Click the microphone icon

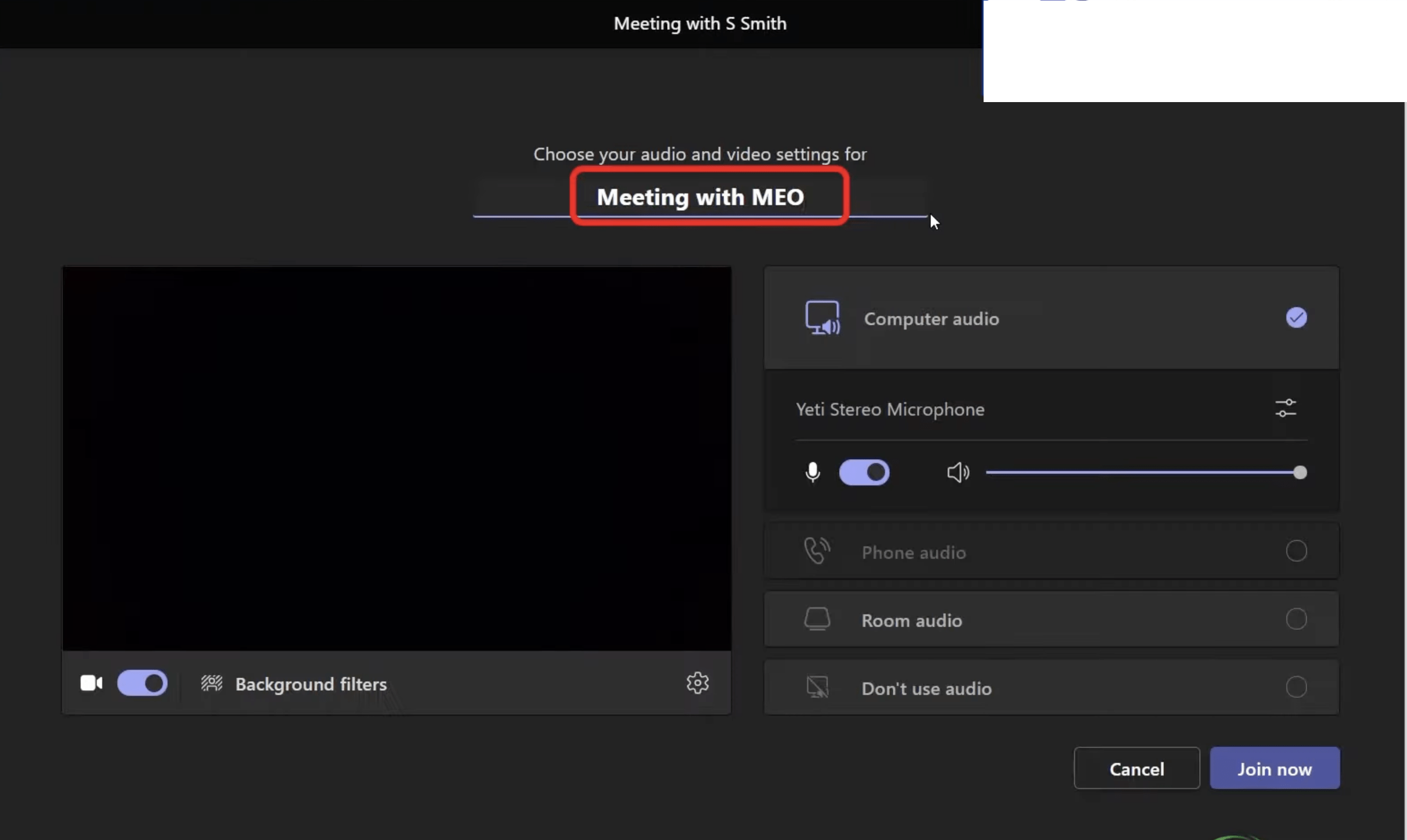point(812,472)
